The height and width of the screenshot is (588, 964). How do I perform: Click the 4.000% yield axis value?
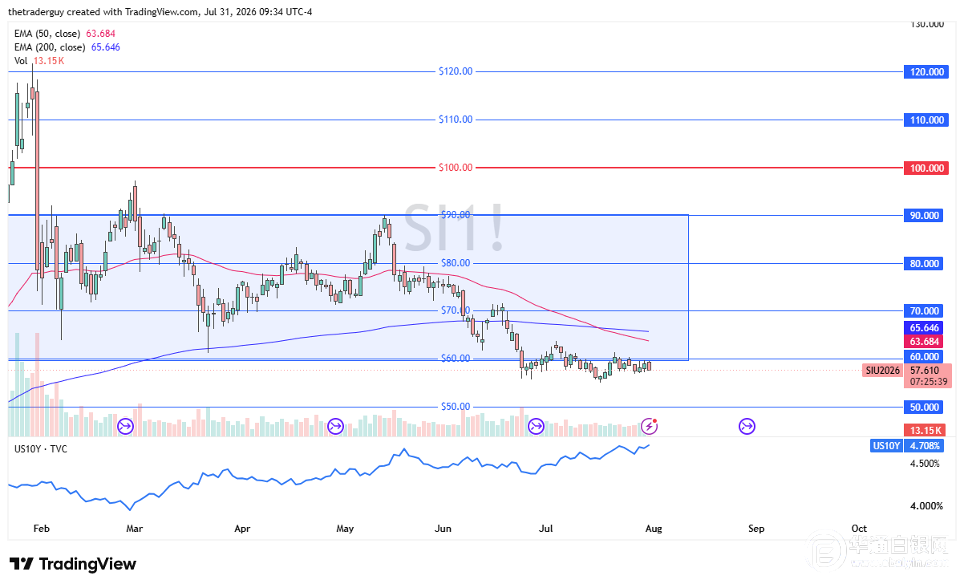pyautogui.click(x=926, y=506)
